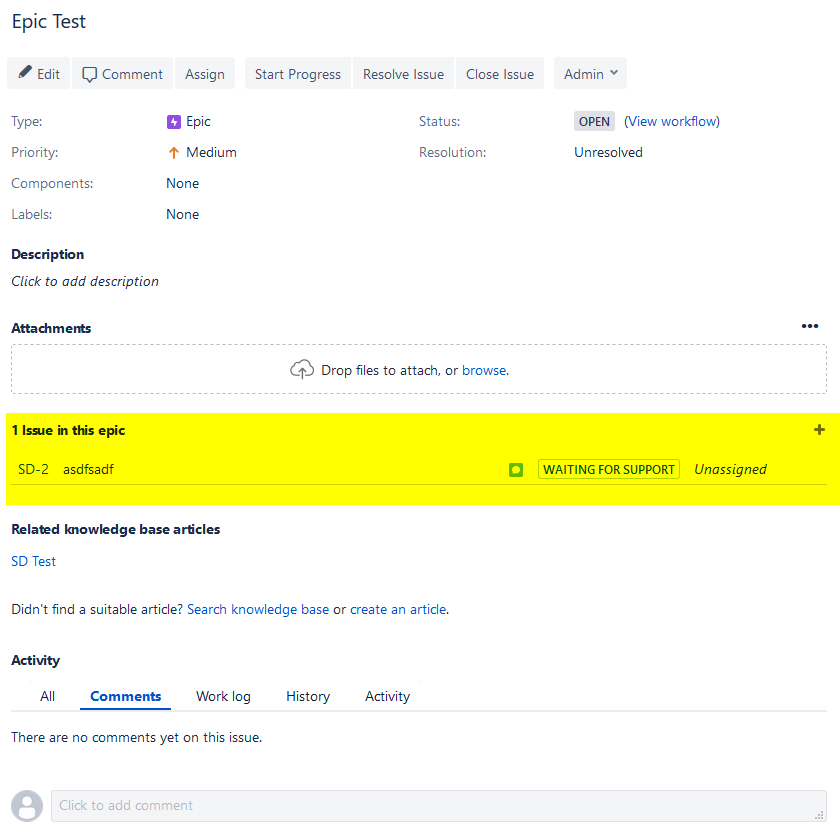Open the Attachments three-dots options menu
The width and height of the screenshot is (840, 838).
point(809,326)
